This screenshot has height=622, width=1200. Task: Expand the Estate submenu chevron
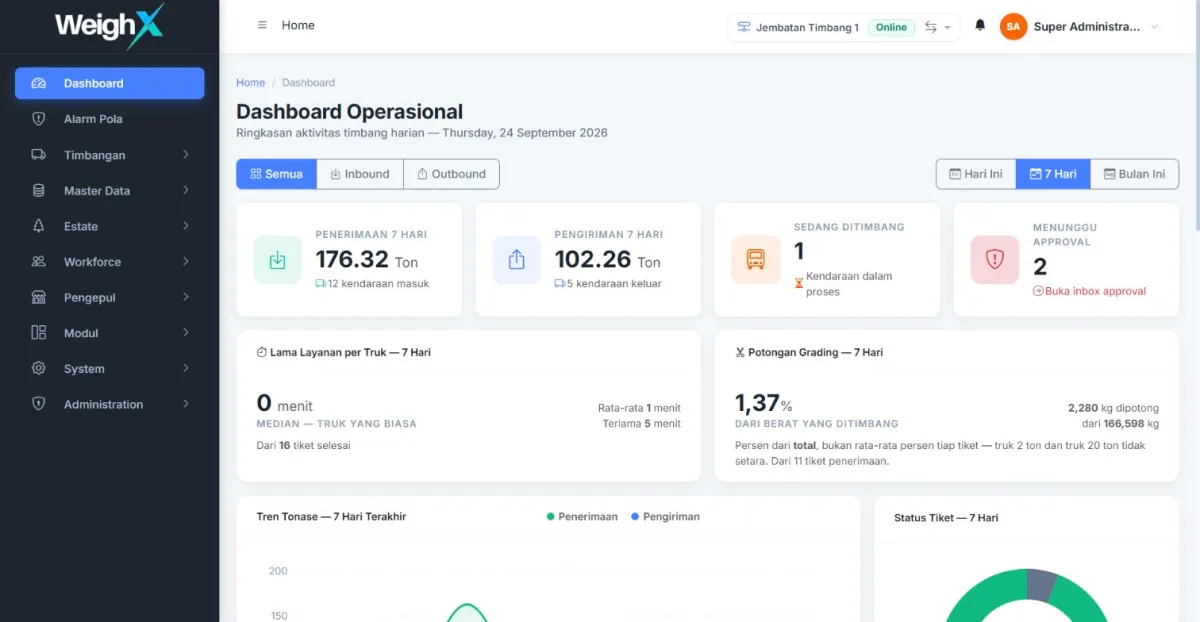(x=186, y=226)
